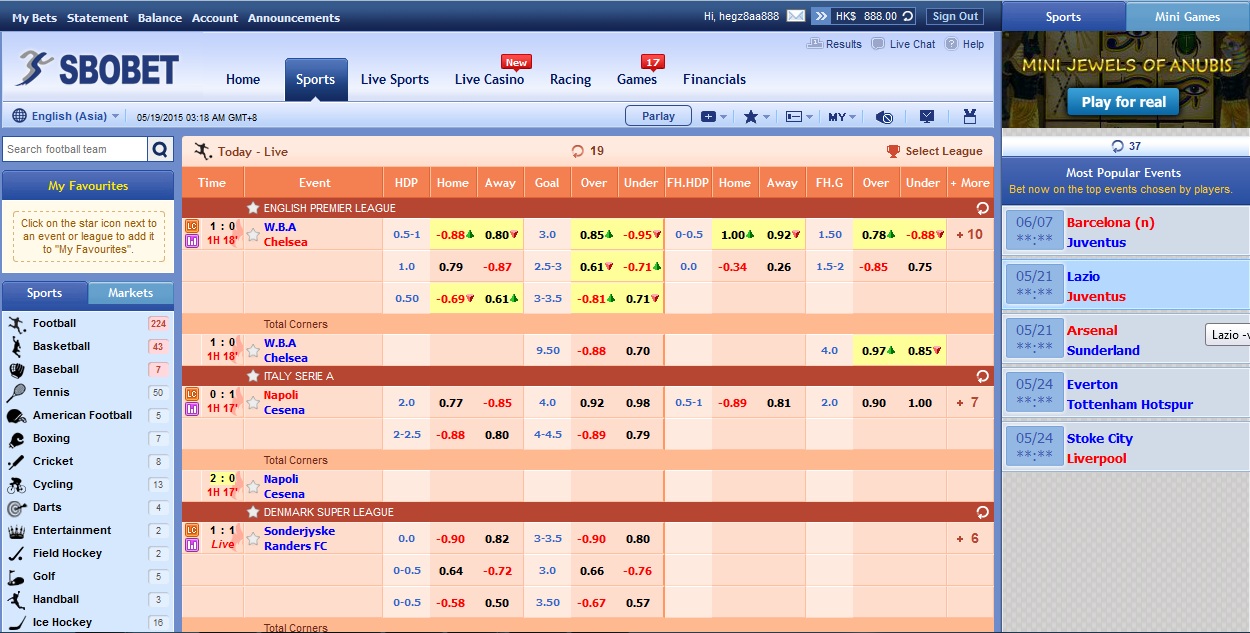Expand + 10 more markets for W.B.A vs Chelsea
Screen dimensions: 1250x633
[x=969, y=235]
